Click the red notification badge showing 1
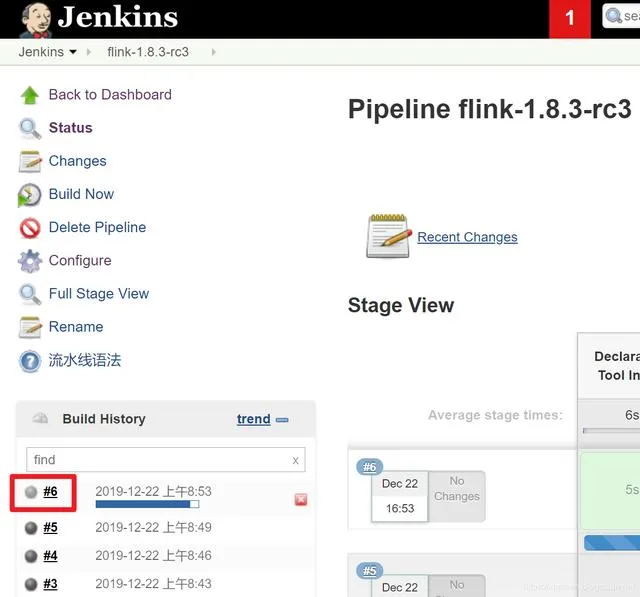 pyautogui.click(x=570, y=19)
